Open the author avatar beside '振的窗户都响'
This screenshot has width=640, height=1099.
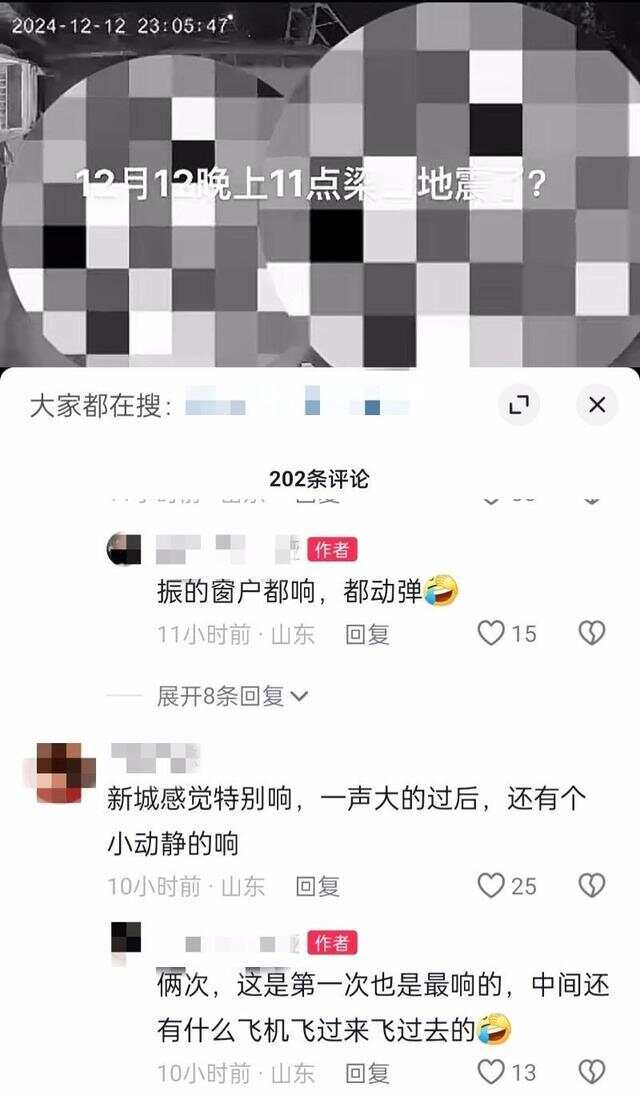(124, 549)
